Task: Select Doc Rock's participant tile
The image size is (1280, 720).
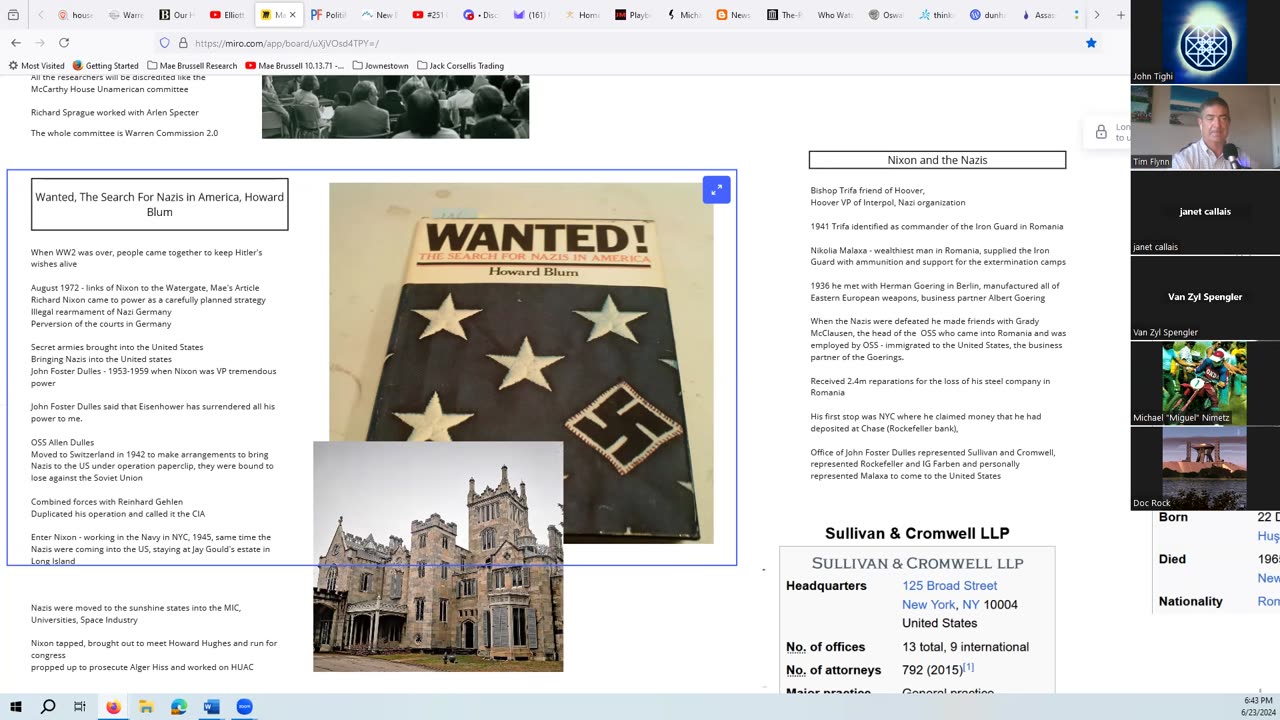Action: click(1205, 468)
